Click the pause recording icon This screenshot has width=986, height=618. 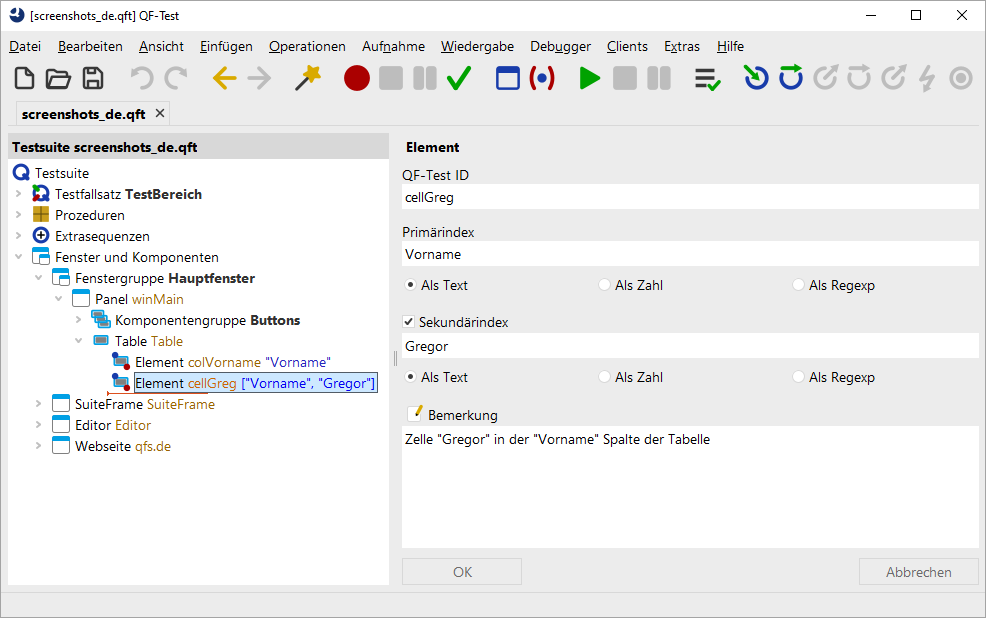click(x=425, y=79)
